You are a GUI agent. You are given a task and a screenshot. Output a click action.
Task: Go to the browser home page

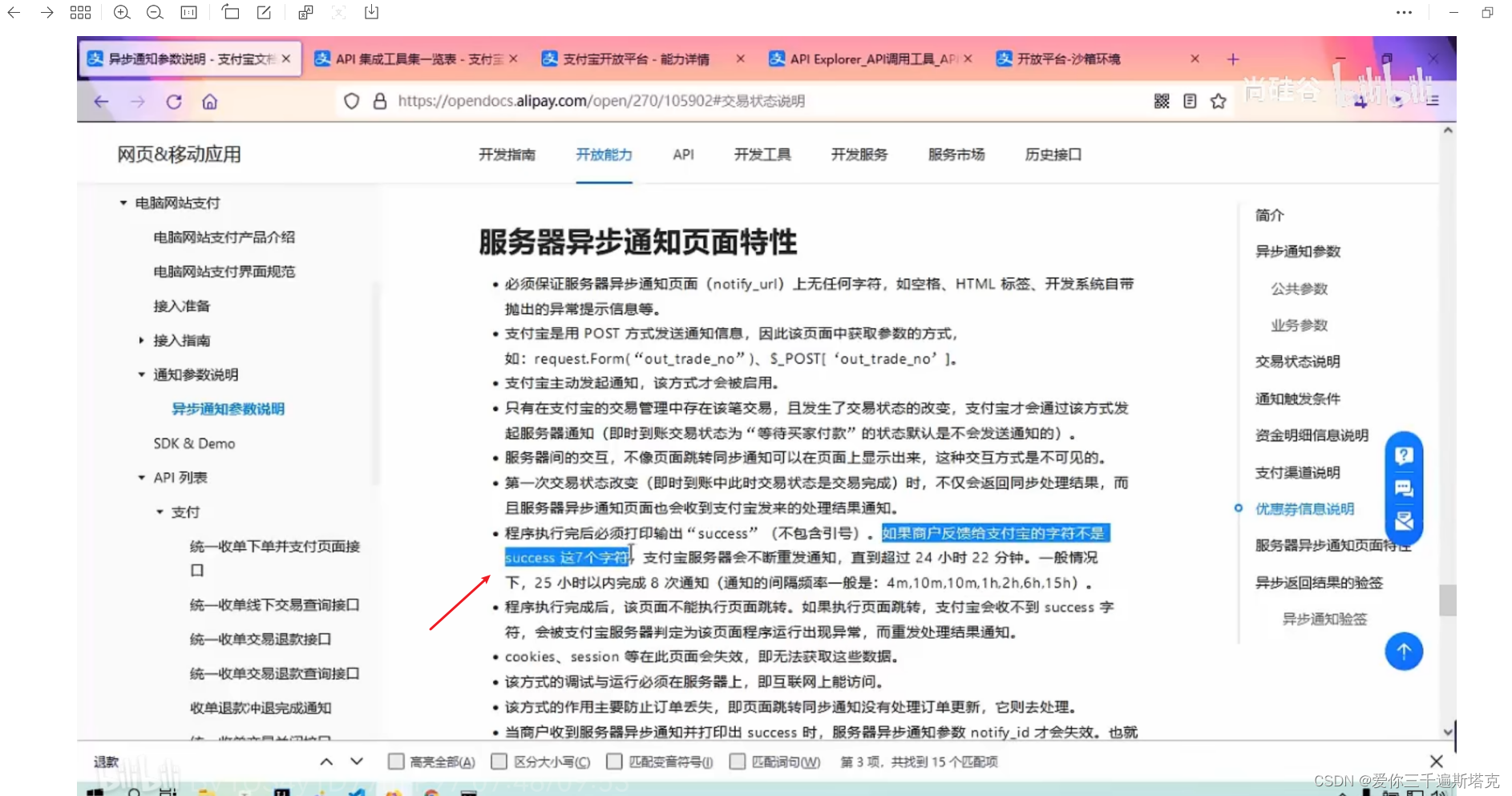pyautogui.click(x=210, y=102)
